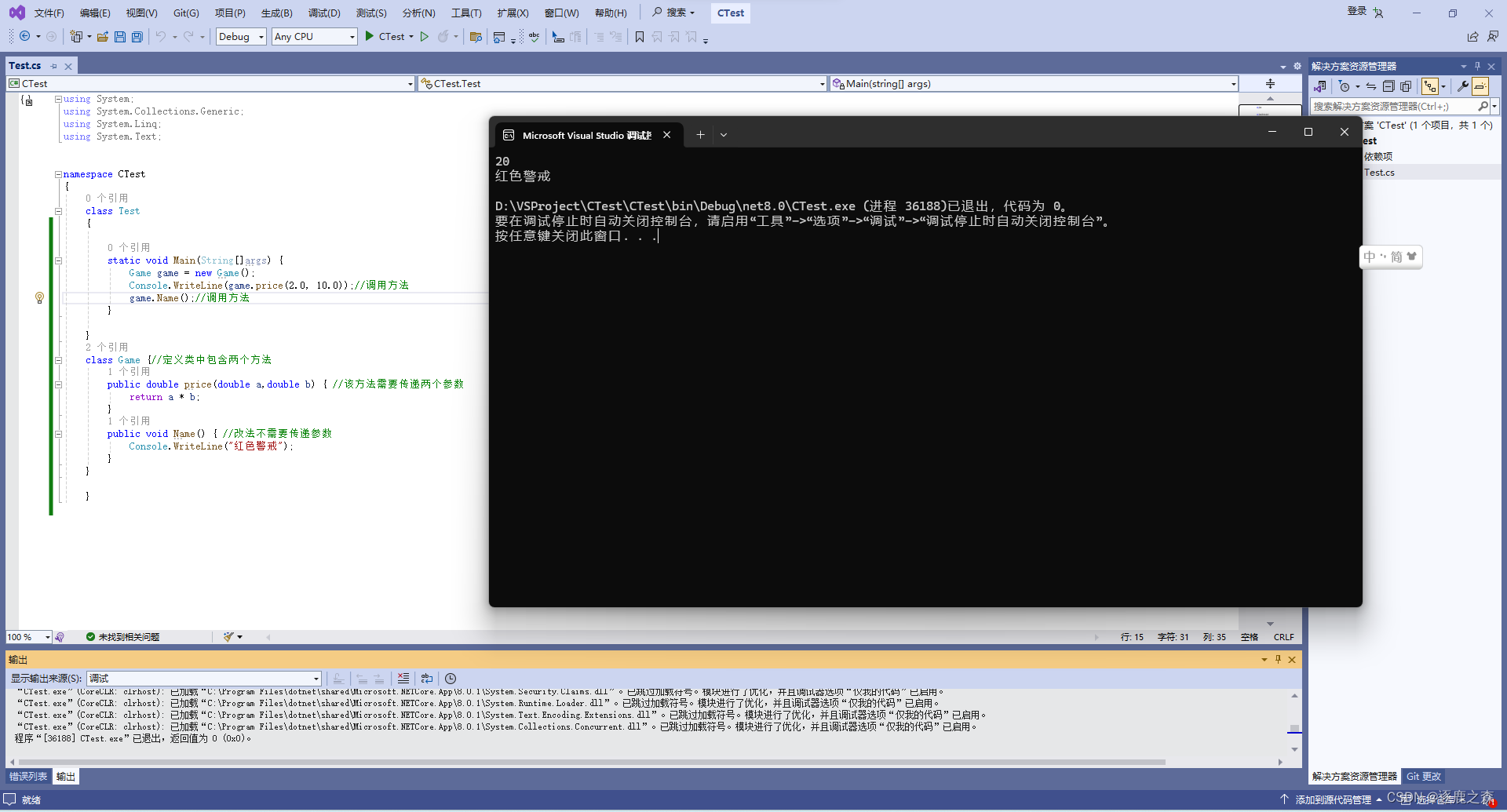This screenshot has height=812, width=1507.
Task: Save Test.cs with the single disk icon
Action: coord(120,36)
